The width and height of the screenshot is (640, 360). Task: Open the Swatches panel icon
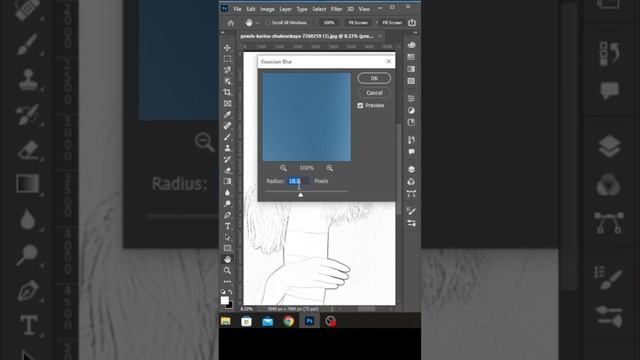tap(411, 57)
